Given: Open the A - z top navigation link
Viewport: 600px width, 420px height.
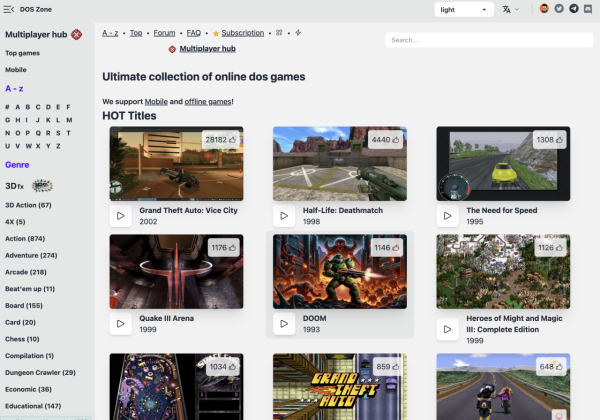Looking at the screenshot, I should 110,33.
